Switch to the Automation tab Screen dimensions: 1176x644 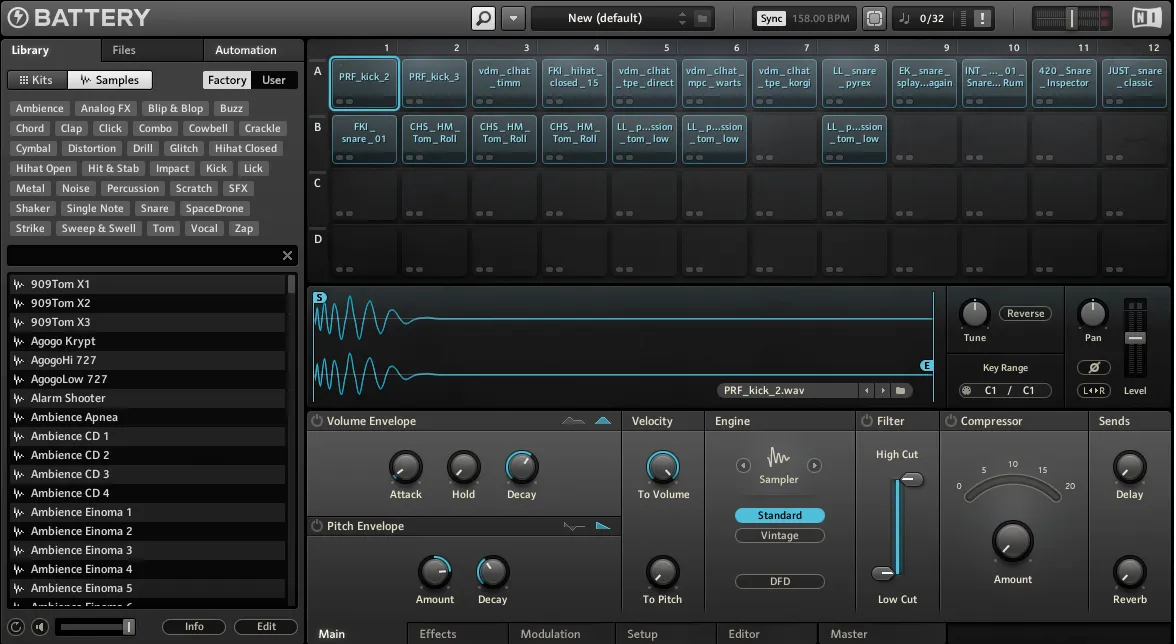click(x=246, y=50)
